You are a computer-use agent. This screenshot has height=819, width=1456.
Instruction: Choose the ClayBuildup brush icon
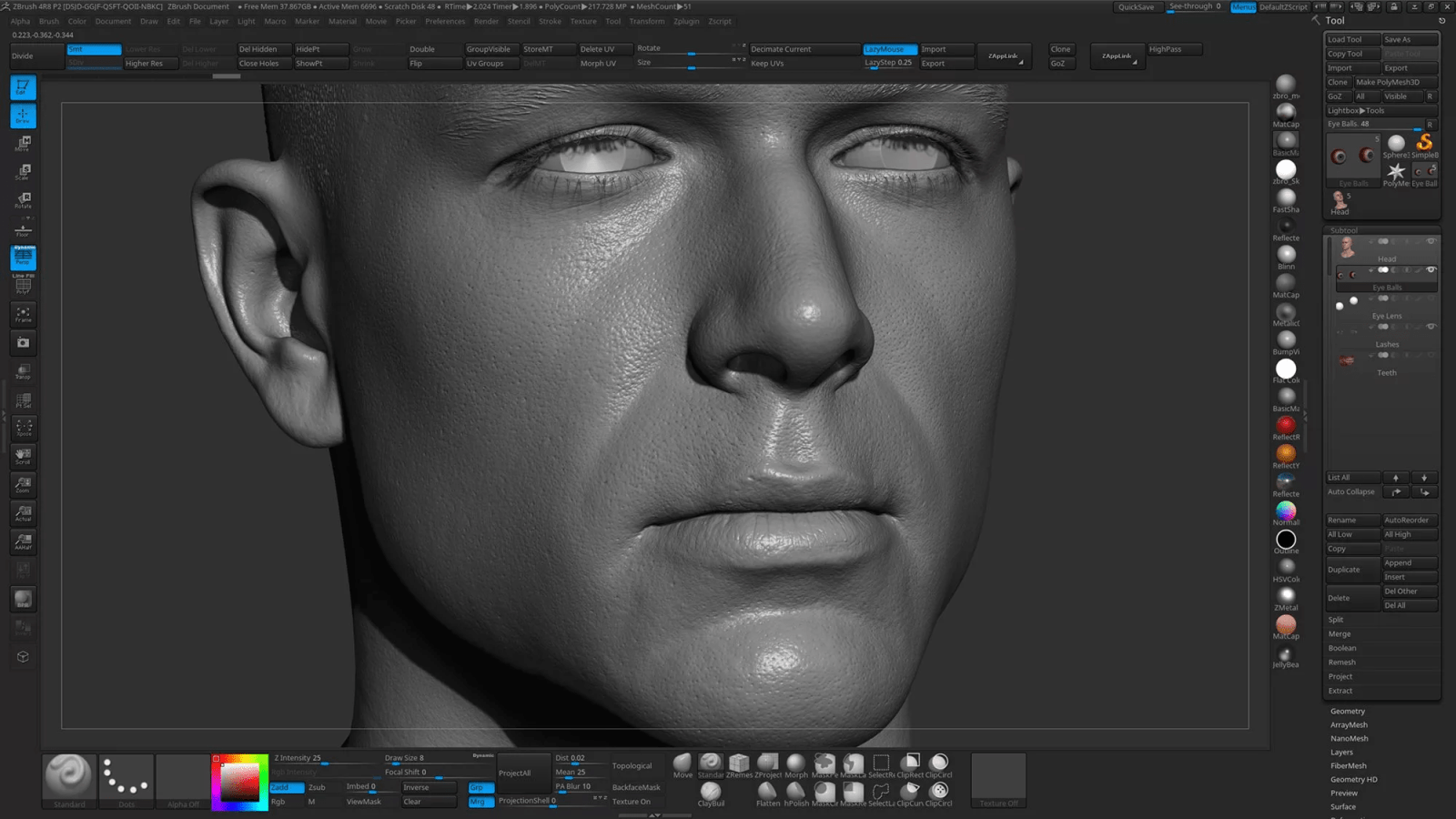[711, 793]
